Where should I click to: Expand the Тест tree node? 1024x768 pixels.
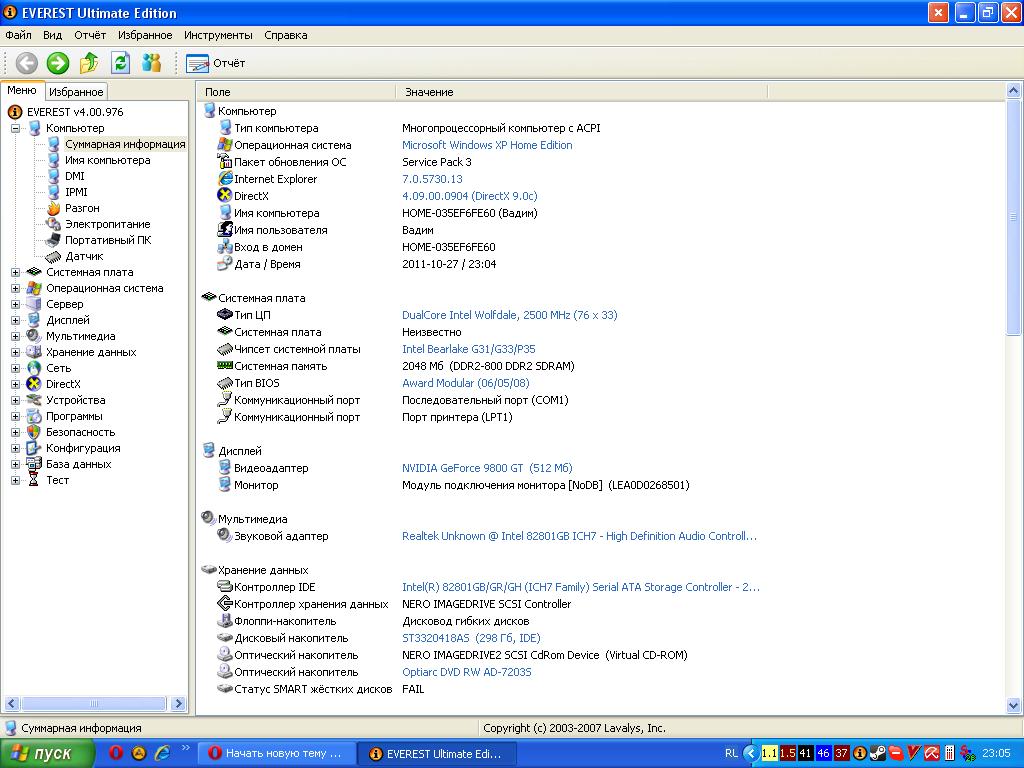pos(16,480)
